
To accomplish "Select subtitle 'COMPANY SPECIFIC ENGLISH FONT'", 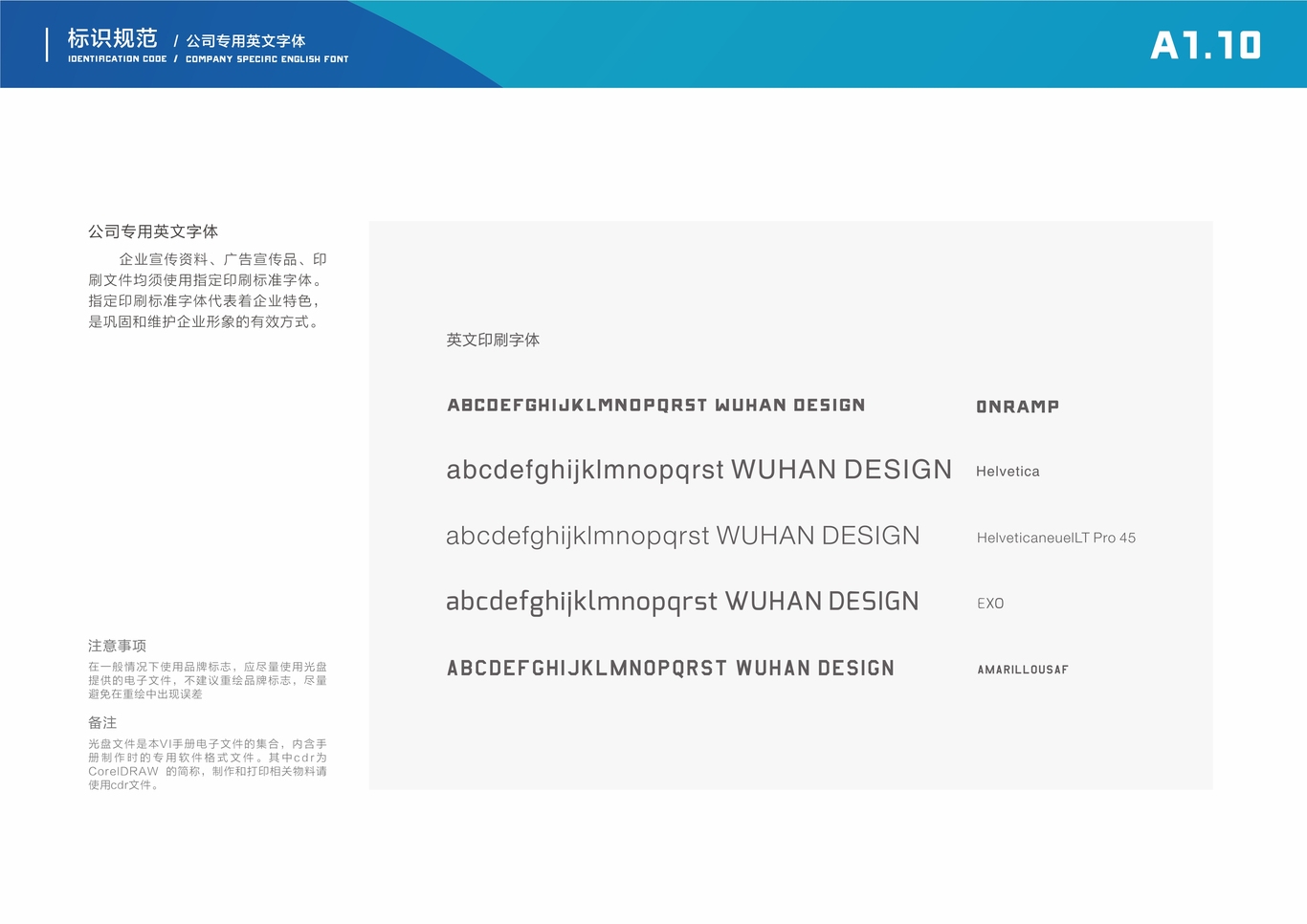I will pyautogui.click(x=267, y=59).
